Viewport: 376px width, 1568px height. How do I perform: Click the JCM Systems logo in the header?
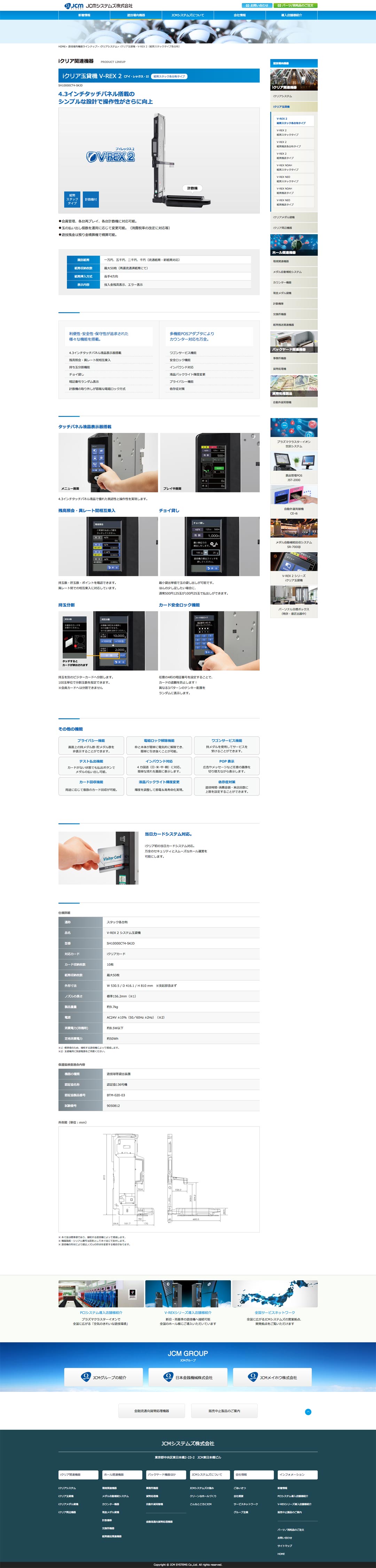[99, 6]
